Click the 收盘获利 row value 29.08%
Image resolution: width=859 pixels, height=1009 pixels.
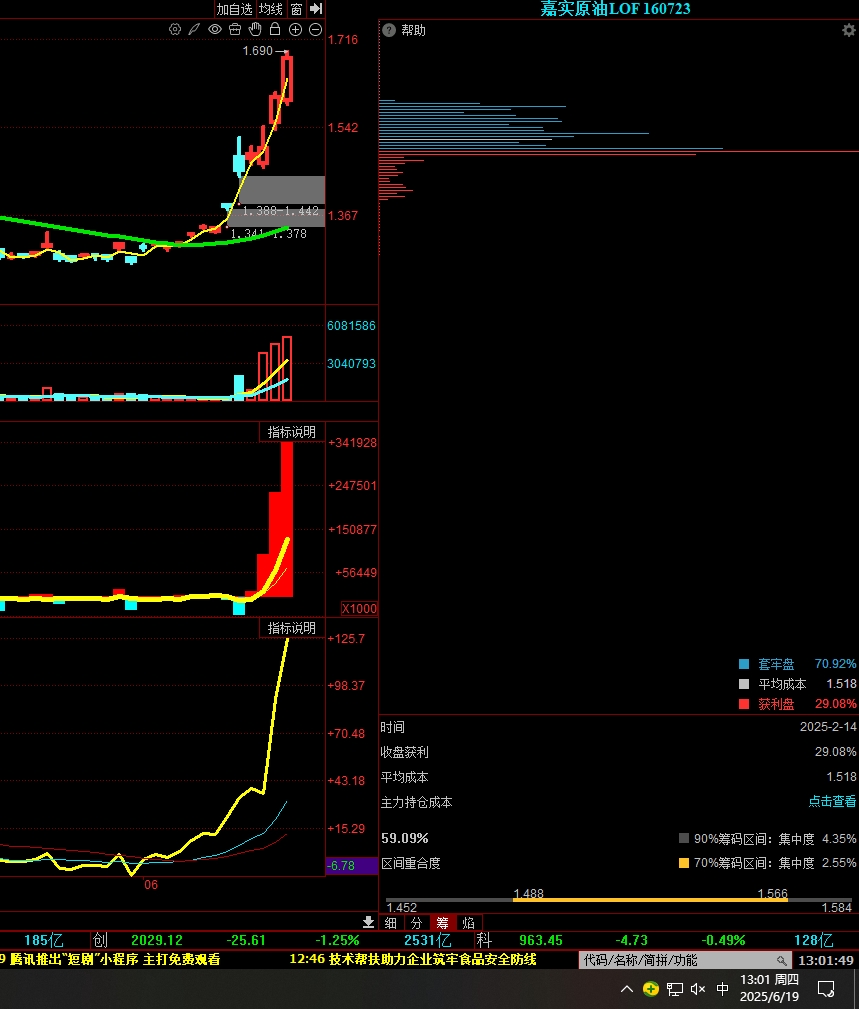click(x=835, y=752)
